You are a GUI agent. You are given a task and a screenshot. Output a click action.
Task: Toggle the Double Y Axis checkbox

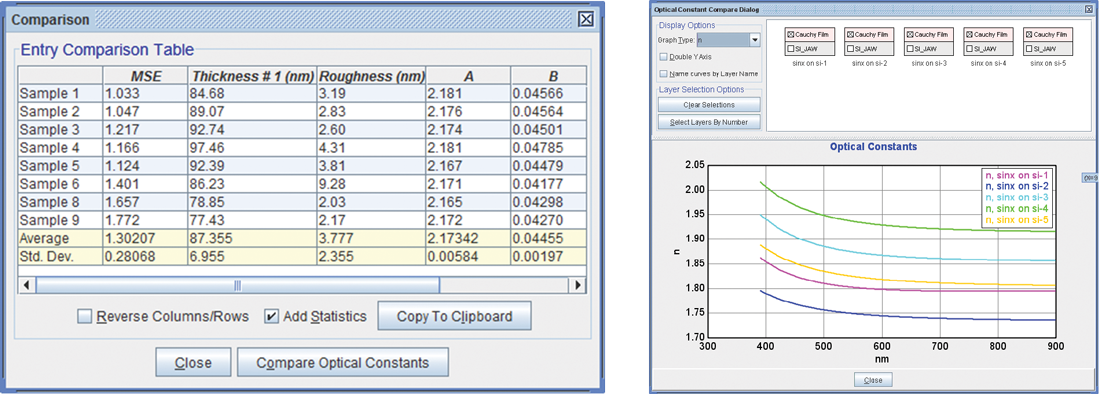tap(663, 57)
